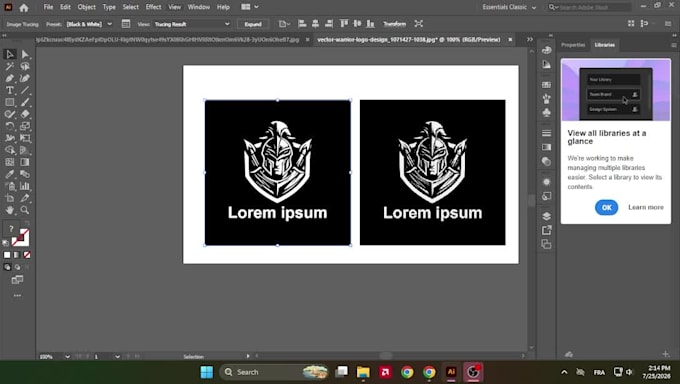Select the Shaper tool
Screen dimensions: 680x384
10,114
